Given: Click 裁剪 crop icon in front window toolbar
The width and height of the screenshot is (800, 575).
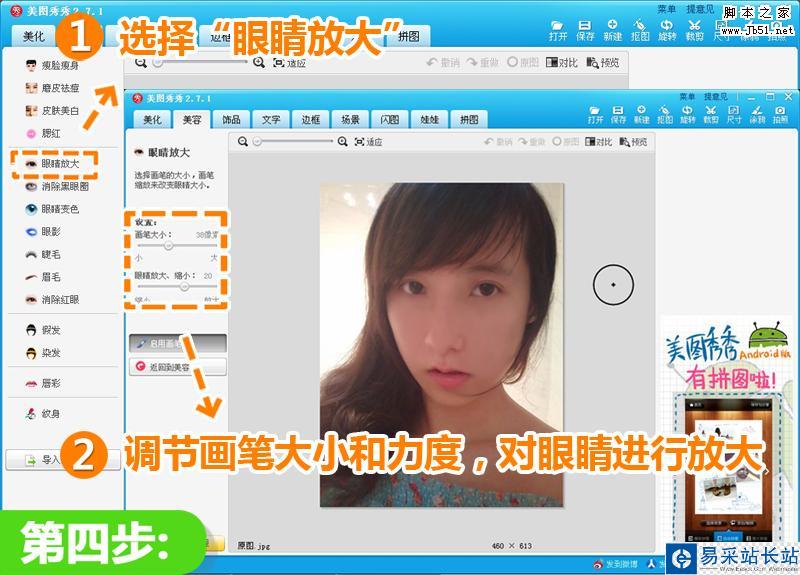Looking at the screenshot, I should [x=711, y=115].
